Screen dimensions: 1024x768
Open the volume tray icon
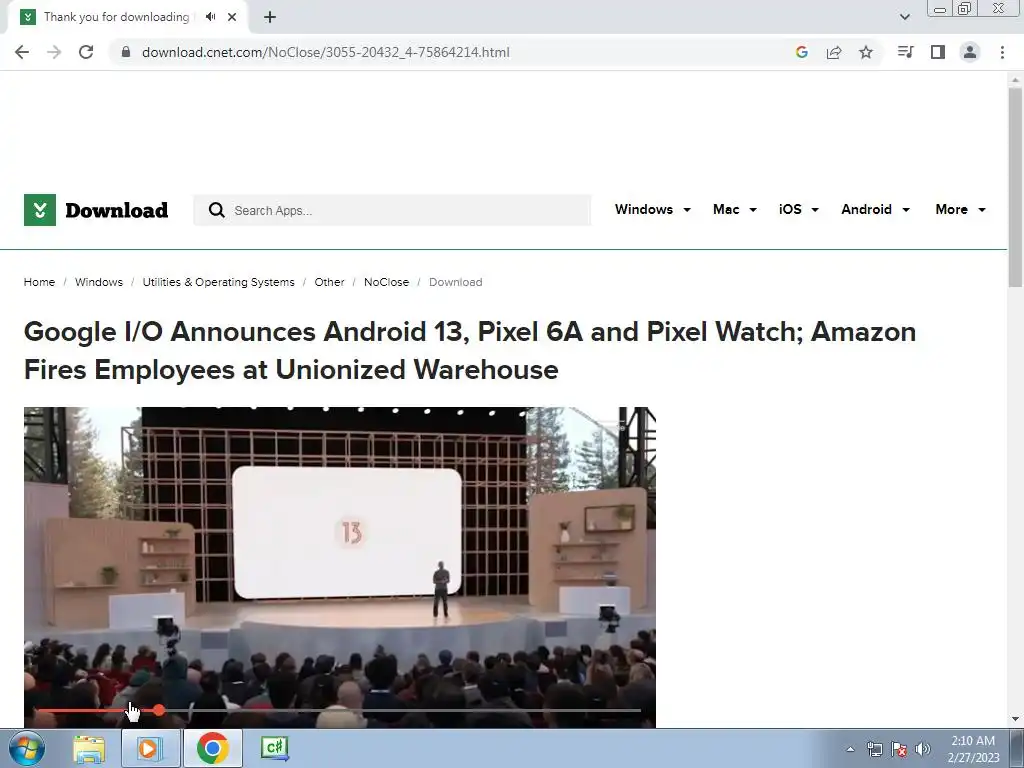923,750
